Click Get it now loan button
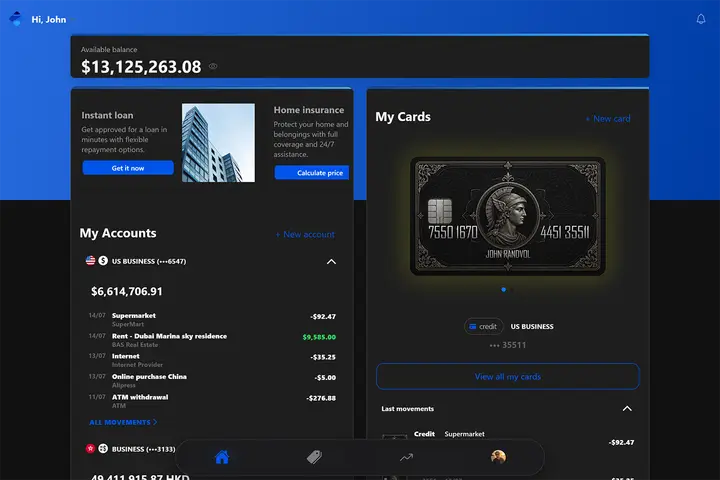This screenshot has height=480, width=720. [x=128, y=168]
